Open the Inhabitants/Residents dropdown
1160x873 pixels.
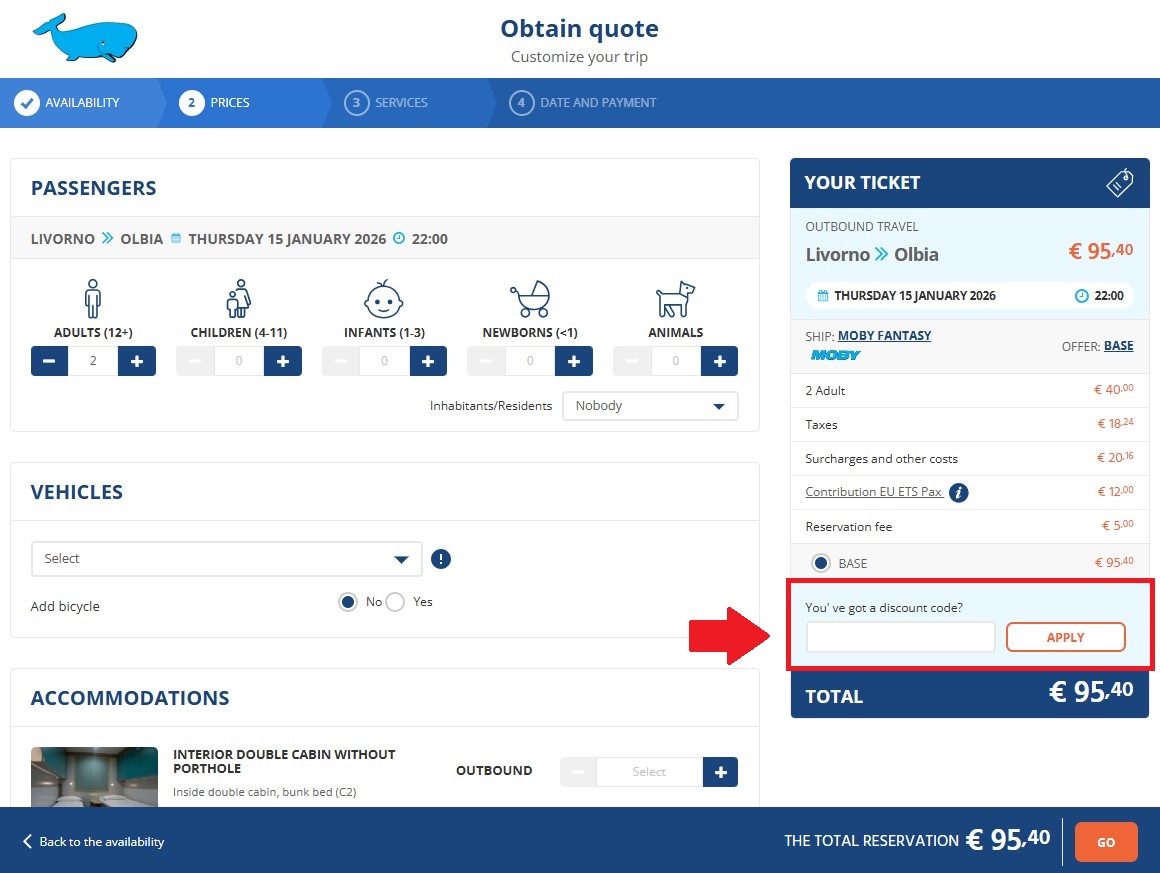(650, 406)
